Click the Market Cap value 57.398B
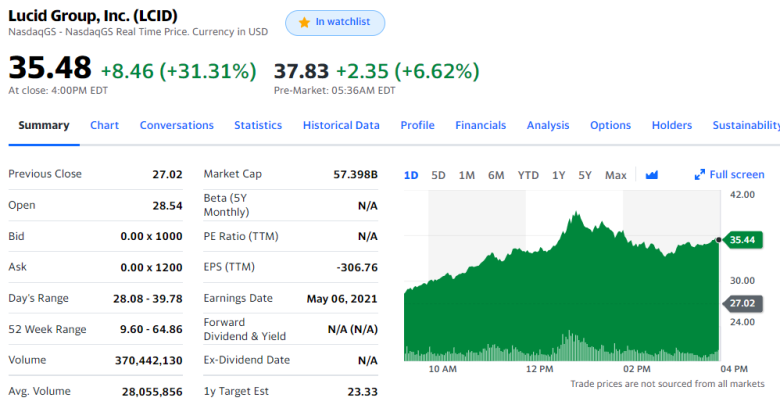The image size is (780, 412). pos(355,174)
